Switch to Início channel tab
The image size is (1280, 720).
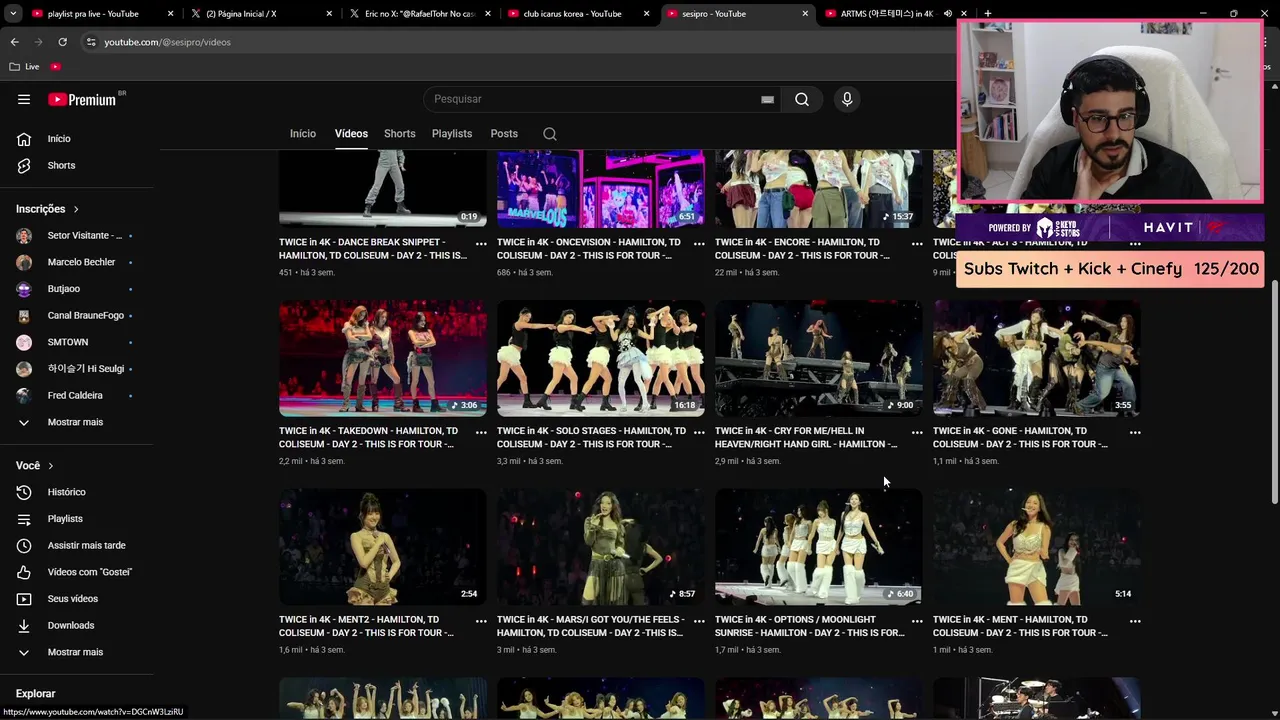pyautogui.click(x=303, y=134)
